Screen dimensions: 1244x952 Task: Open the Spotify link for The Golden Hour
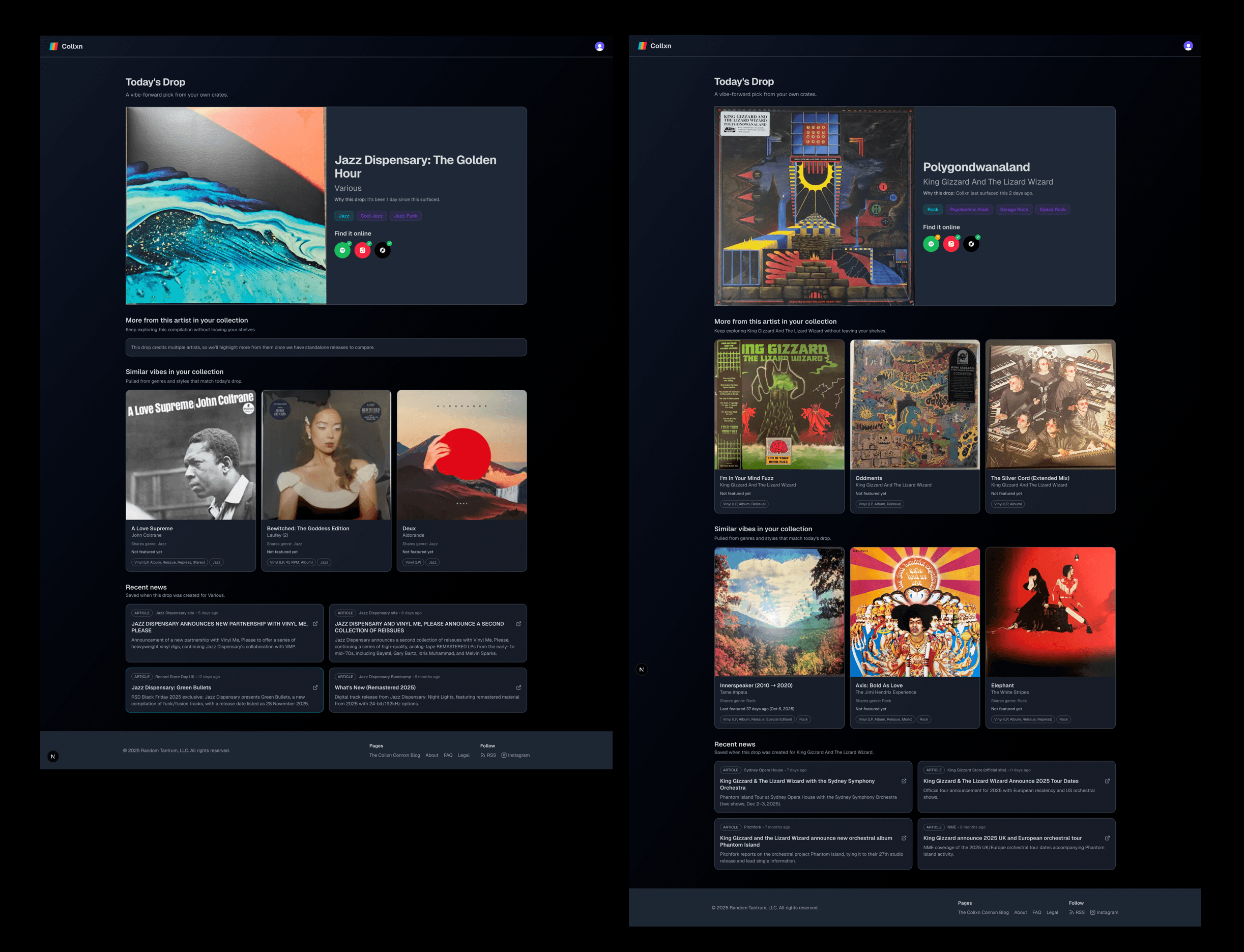coord(343,250)
